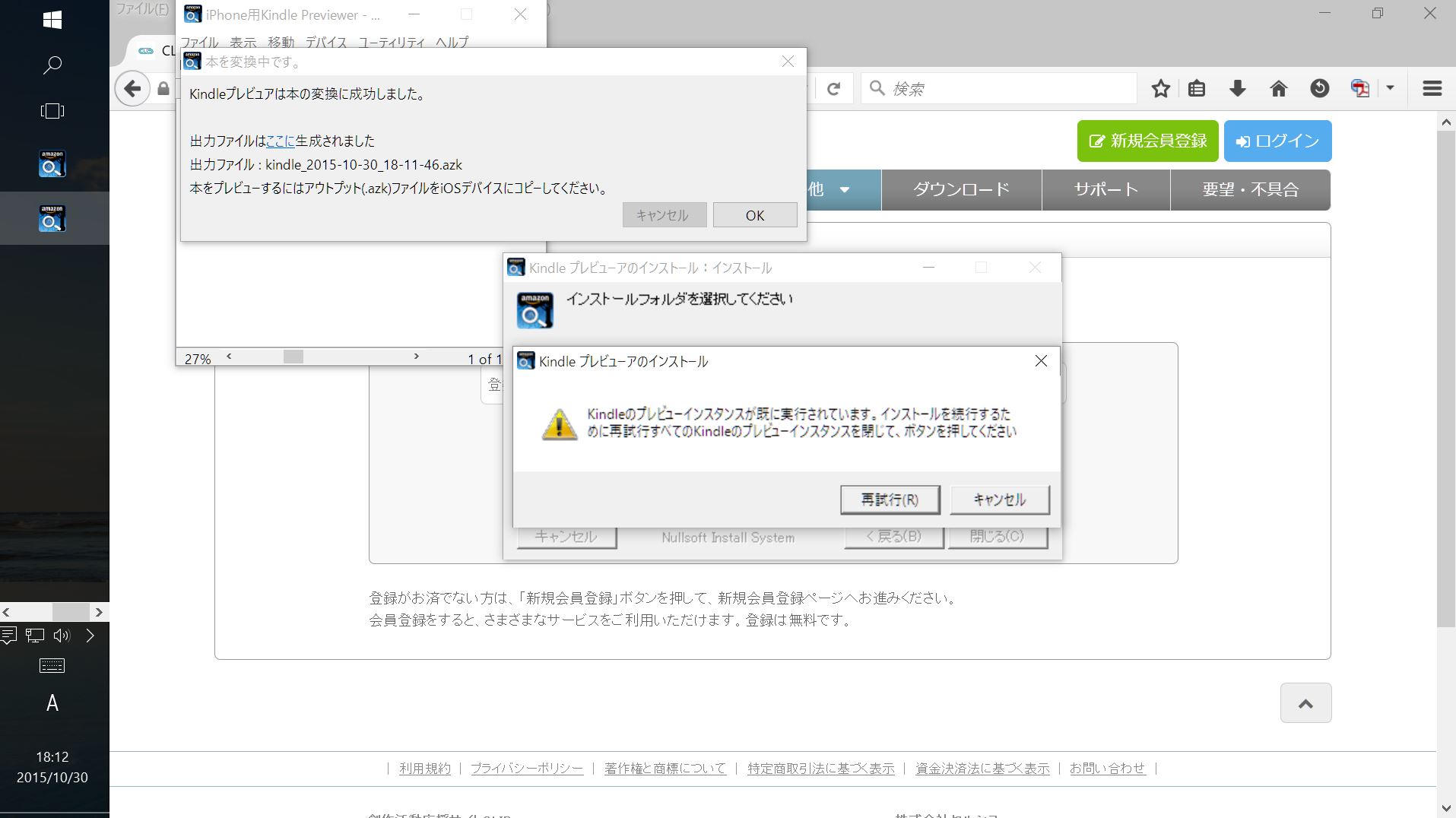Screen dimensions: 1456x818
Task: Bookmark this page with the star icon
Action: (x=1160, y=89)
